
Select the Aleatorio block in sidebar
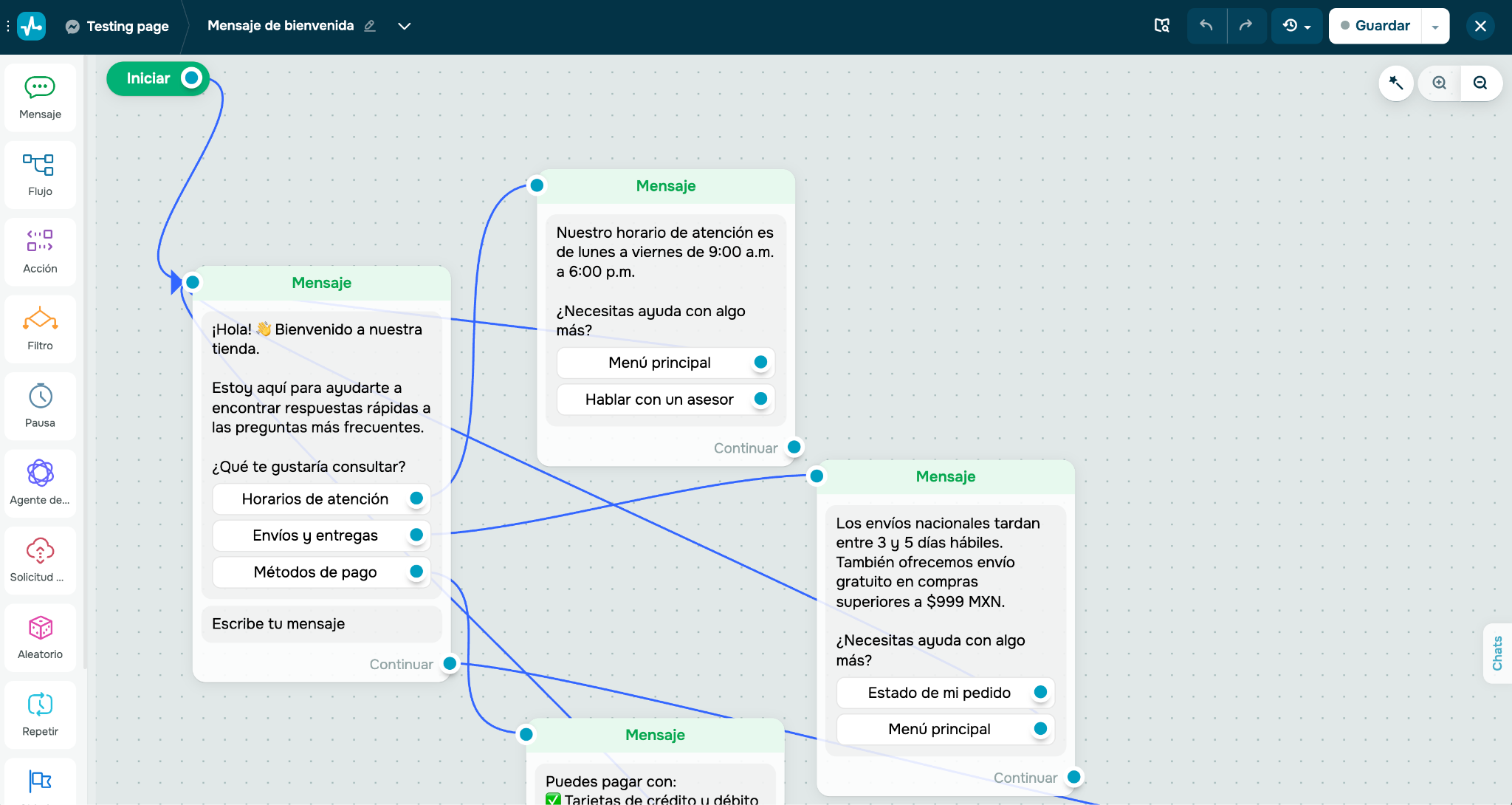click(x=40, y=638)
